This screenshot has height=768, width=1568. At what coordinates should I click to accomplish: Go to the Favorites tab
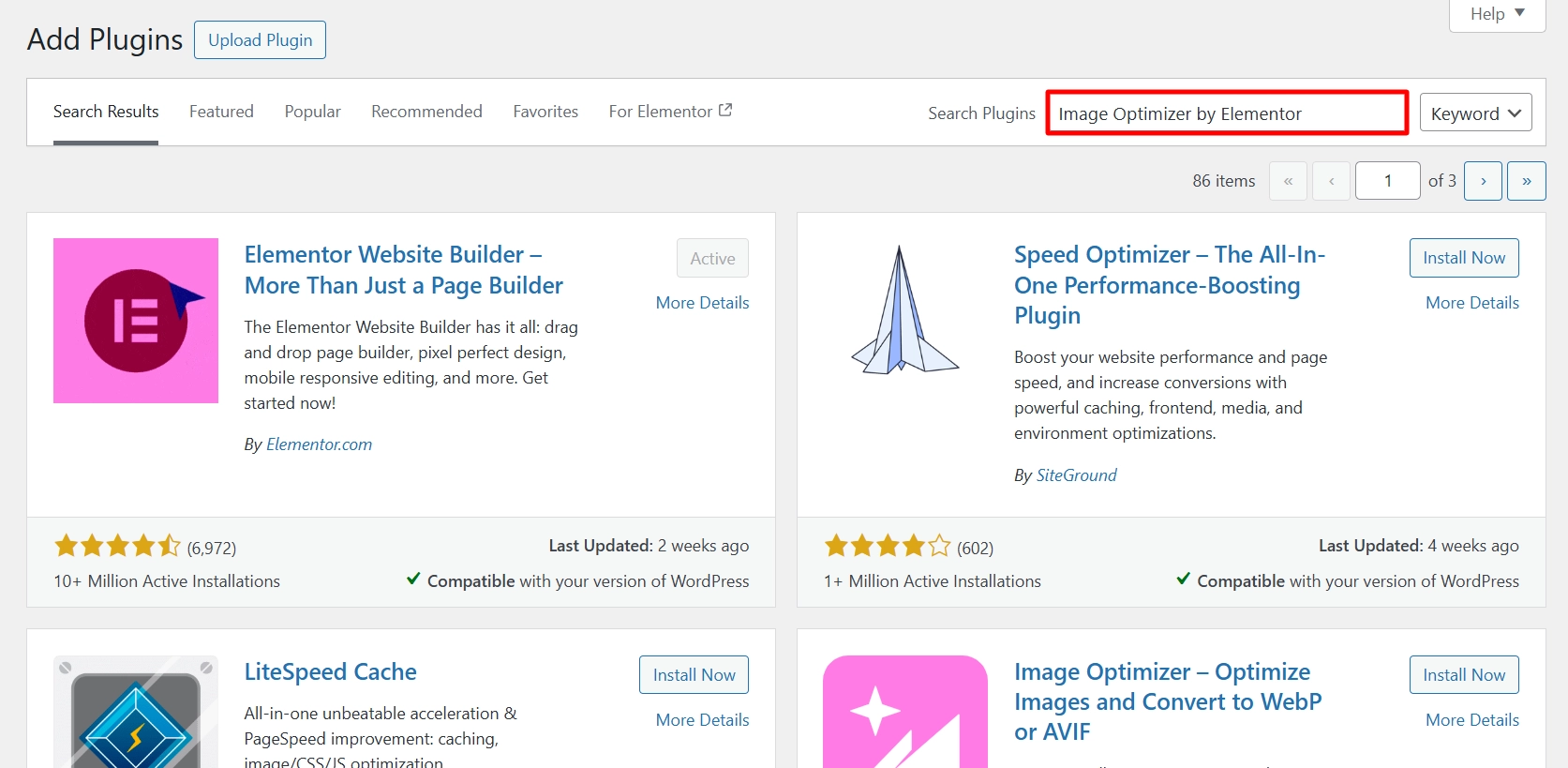[545, 112]
